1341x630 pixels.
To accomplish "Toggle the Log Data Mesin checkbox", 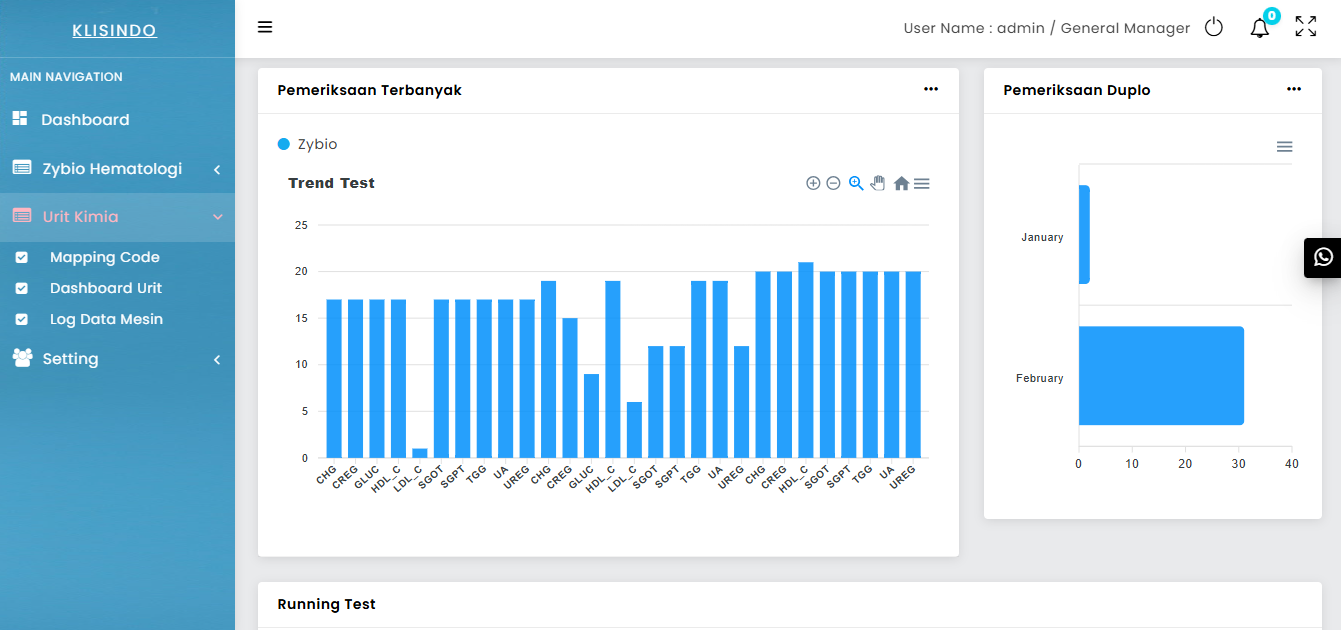I will click(x=22, y=320).
